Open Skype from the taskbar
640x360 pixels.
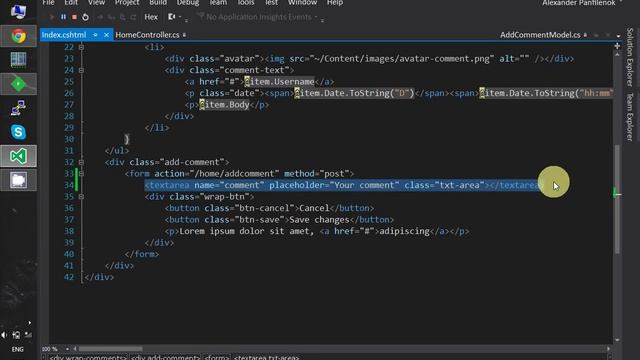[18, 132]
